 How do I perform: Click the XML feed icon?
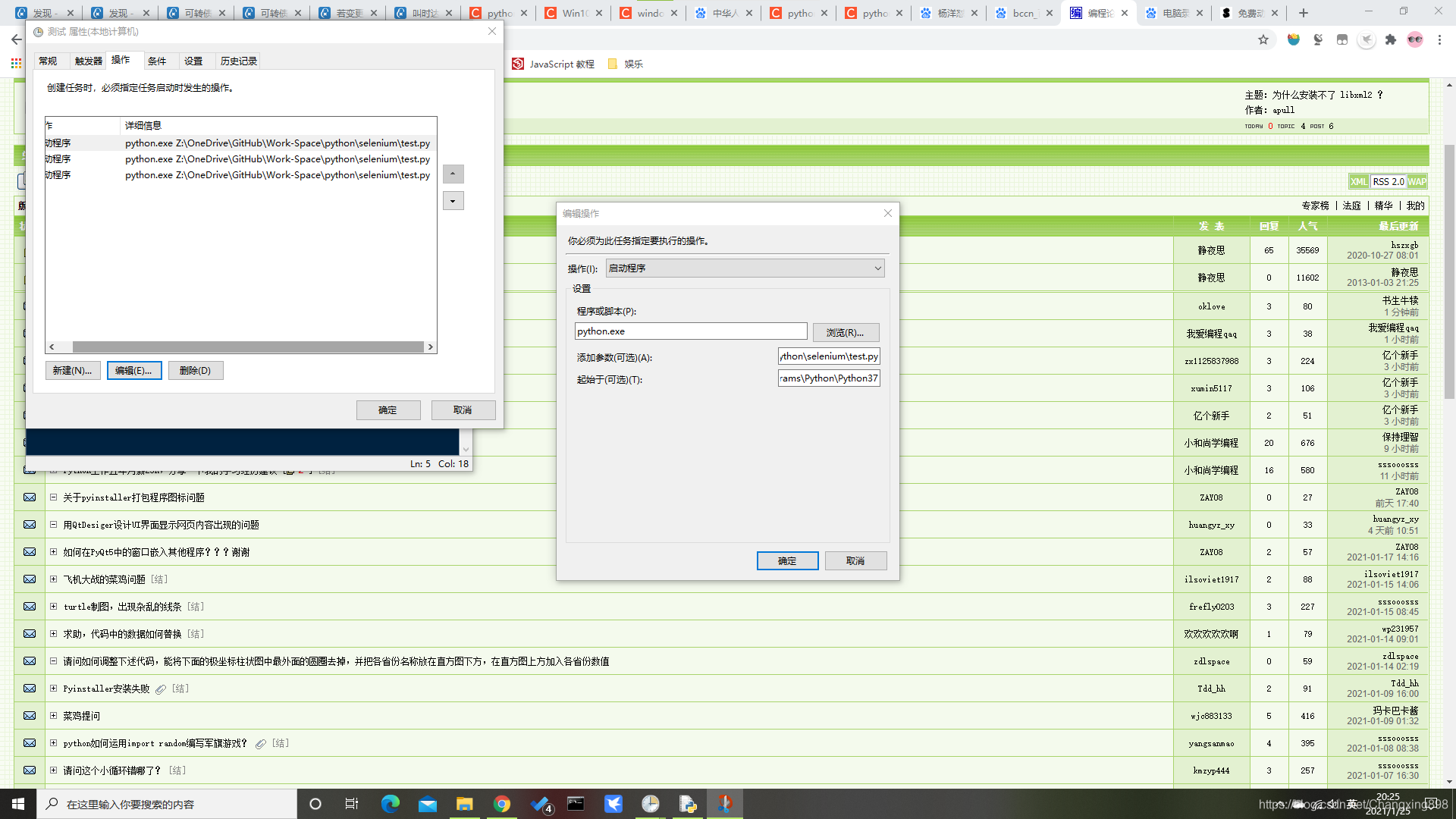[1358, 182]
